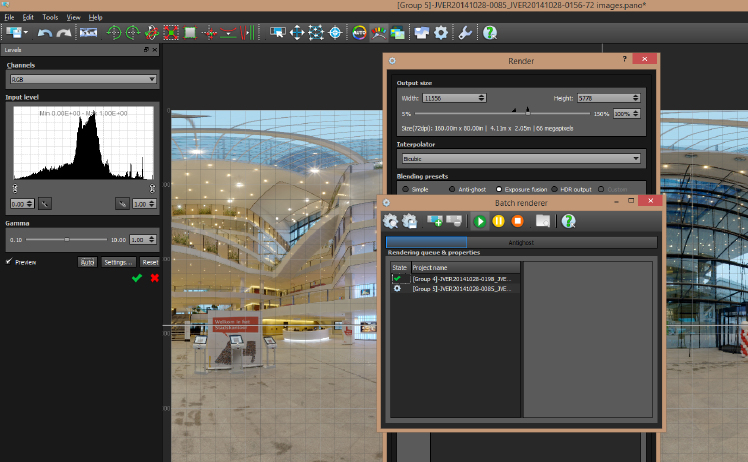
Task: Click the Auto button in Levels panel
Action: 87,262
